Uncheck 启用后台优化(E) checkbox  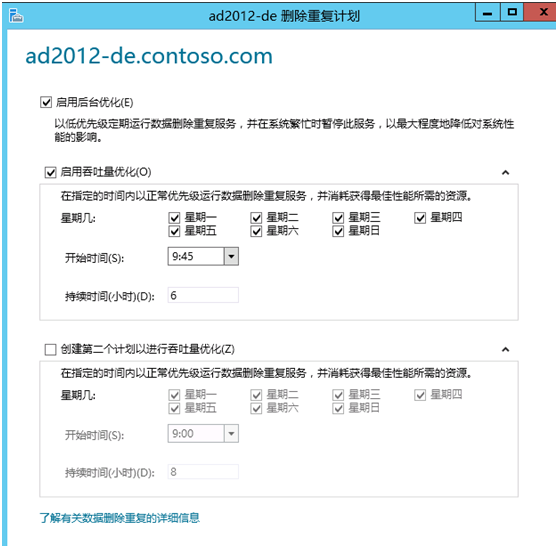point(46,102)
